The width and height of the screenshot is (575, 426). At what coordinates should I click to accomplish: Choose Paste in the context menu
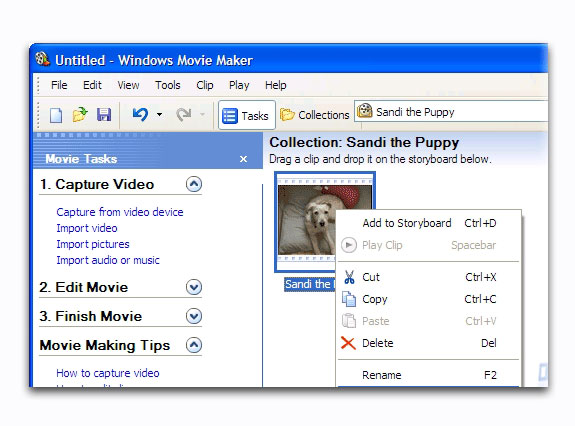click(x=428, y=321)
